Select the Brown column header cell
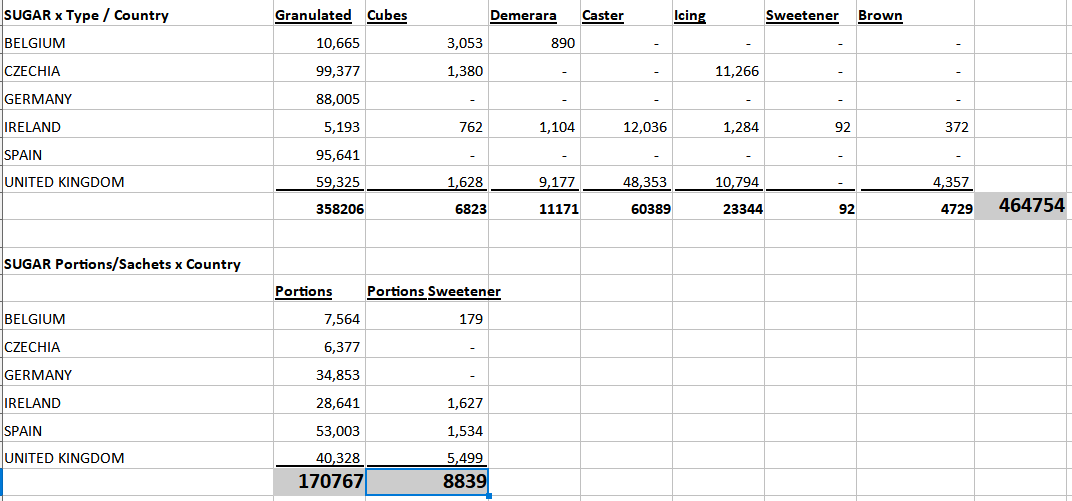Viewport: 1072px width, 501px height. pos(880,15)
